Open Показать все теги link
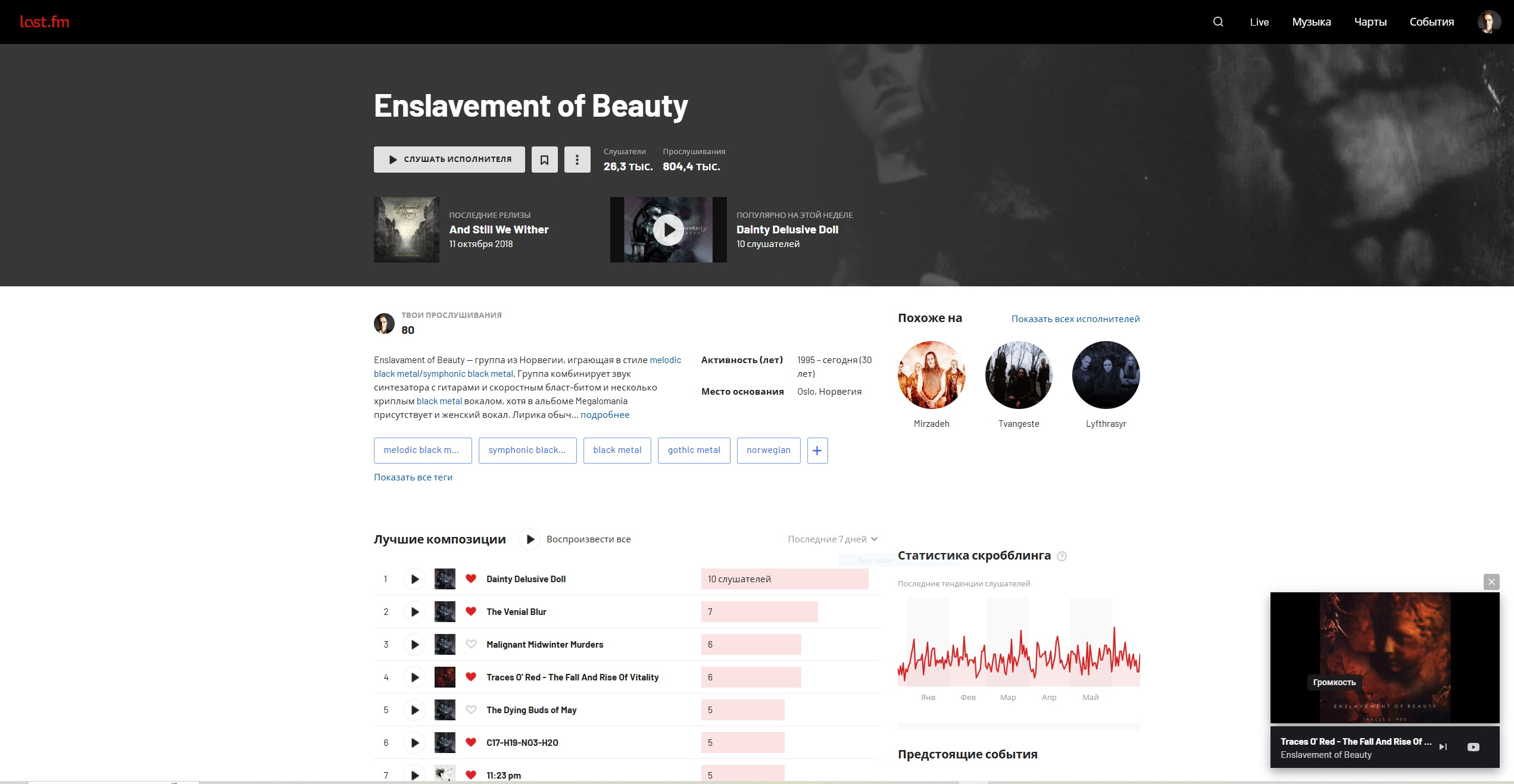This screenshot has width=1514, height=784. point(413,477)
